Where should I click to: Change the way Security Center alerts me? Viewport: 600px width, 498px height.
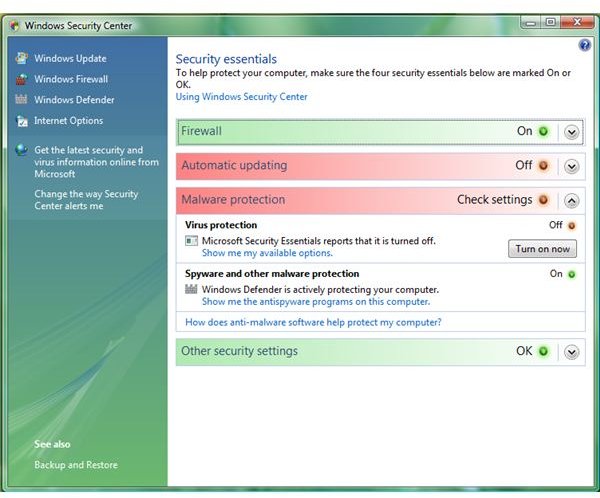(x=86, y=200)
